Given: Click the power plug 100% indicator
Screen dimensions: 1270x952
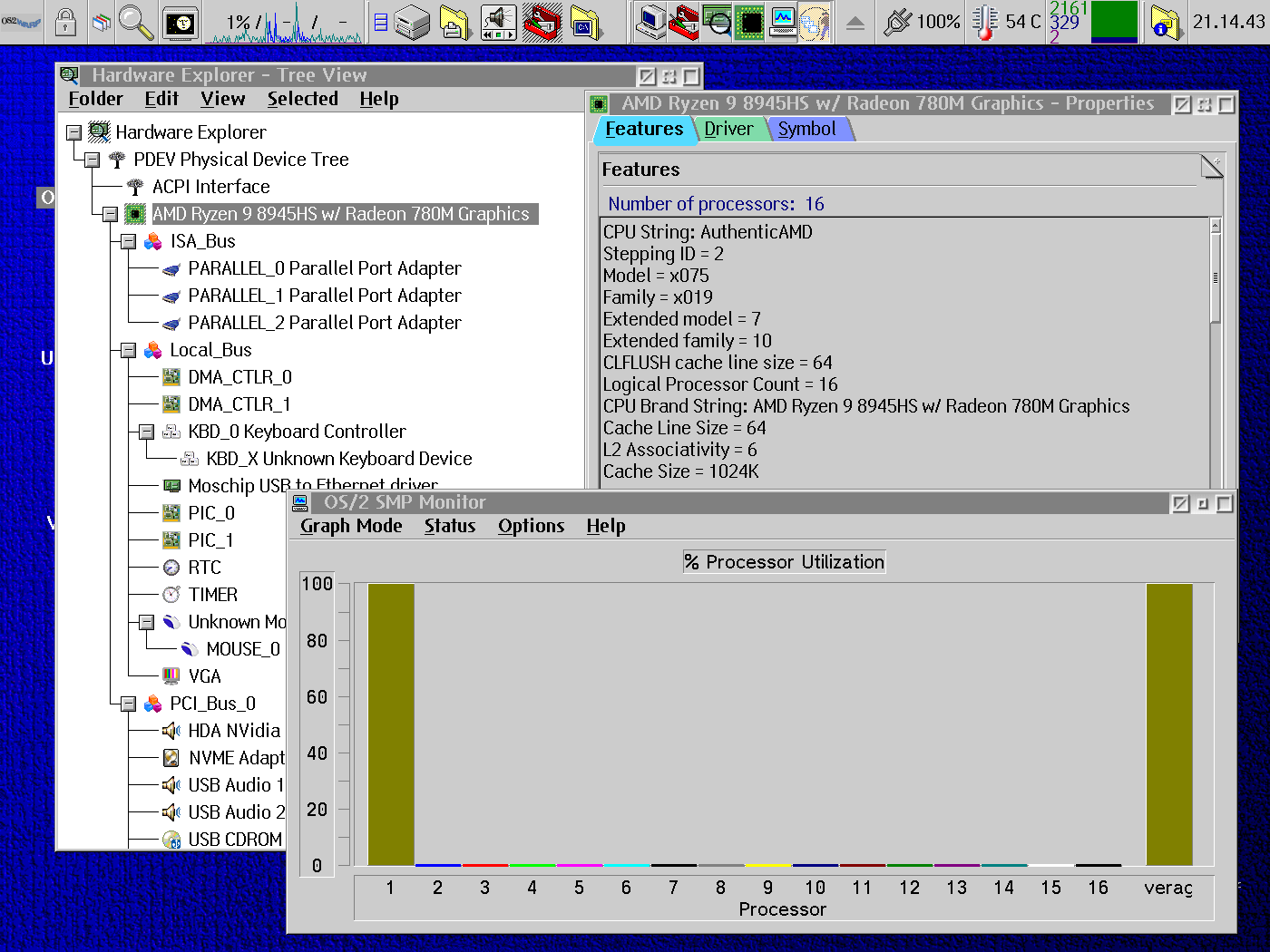Looking at the screenshot, I should click(922, 22).
